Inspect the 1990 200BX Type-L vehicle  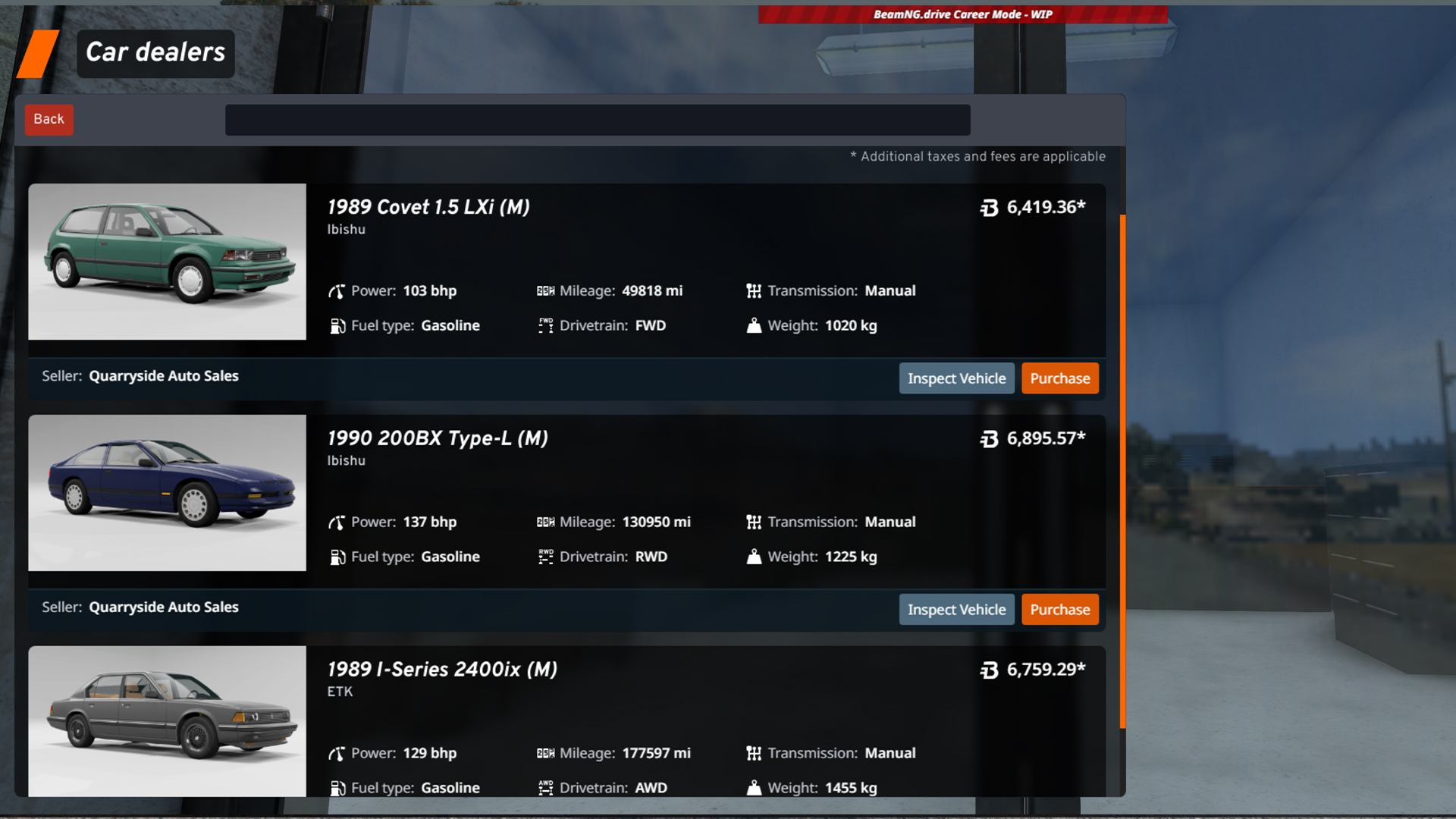(956, 609)
